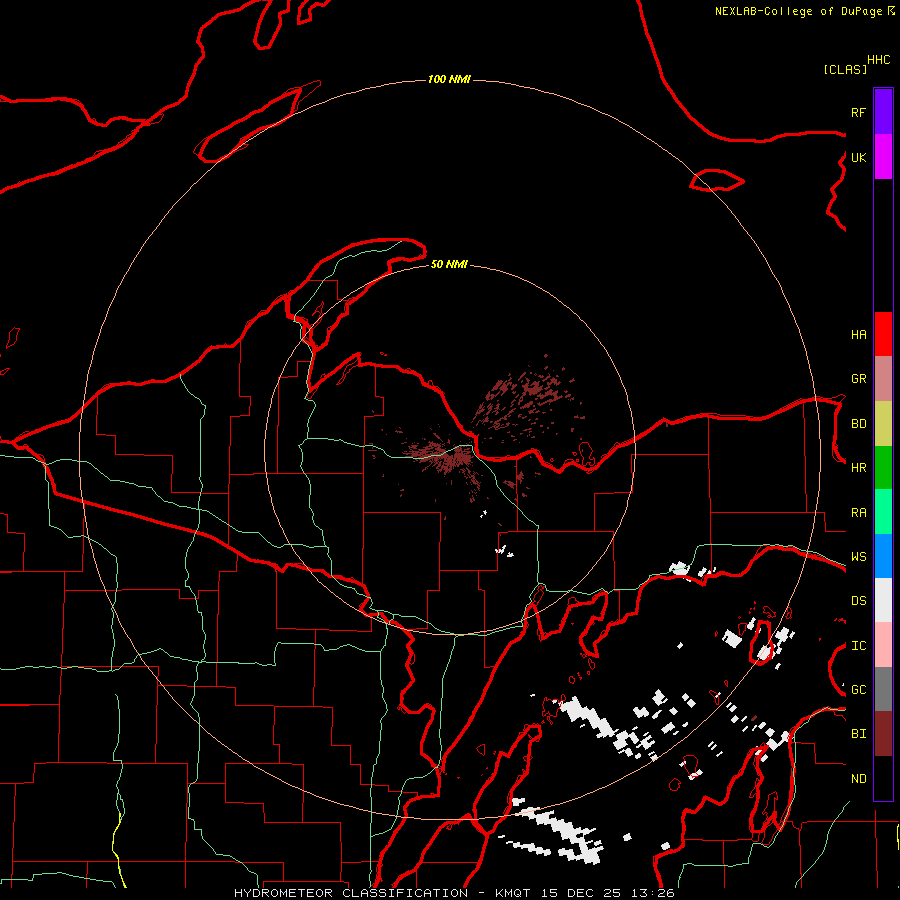Click the 100 NMI range ring label
Screen dimensions: 900x900
(449, 79)
